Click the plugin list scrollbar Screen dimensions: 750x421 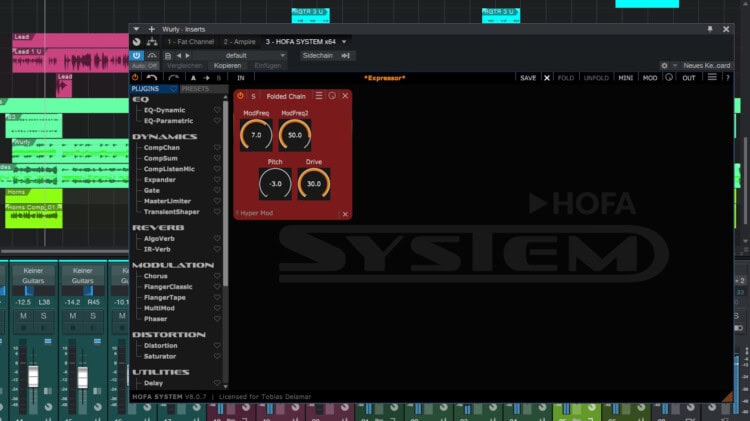[225, 193]
